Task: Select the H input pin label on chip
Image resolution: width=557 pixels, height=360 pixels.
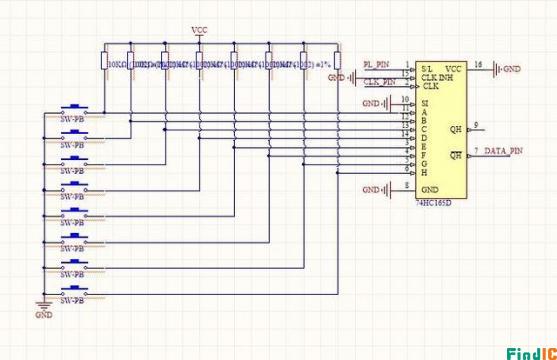Action: click(424, 173)
